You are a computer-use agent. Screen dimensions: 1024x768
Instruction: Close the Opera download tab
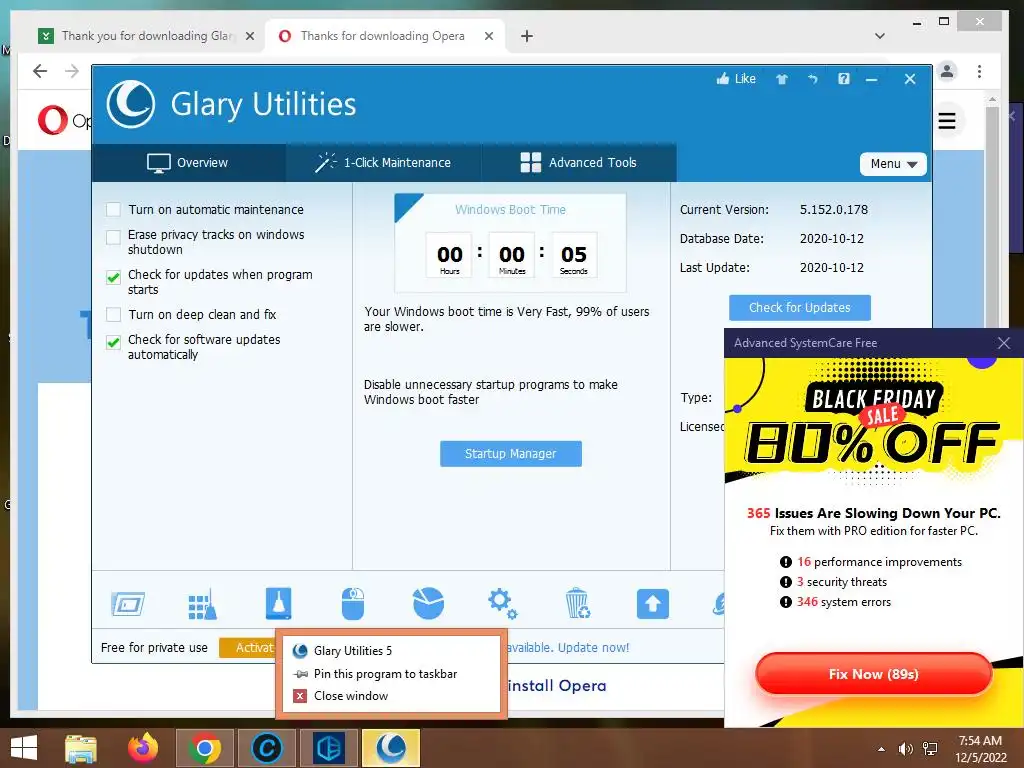pos(488,36)
